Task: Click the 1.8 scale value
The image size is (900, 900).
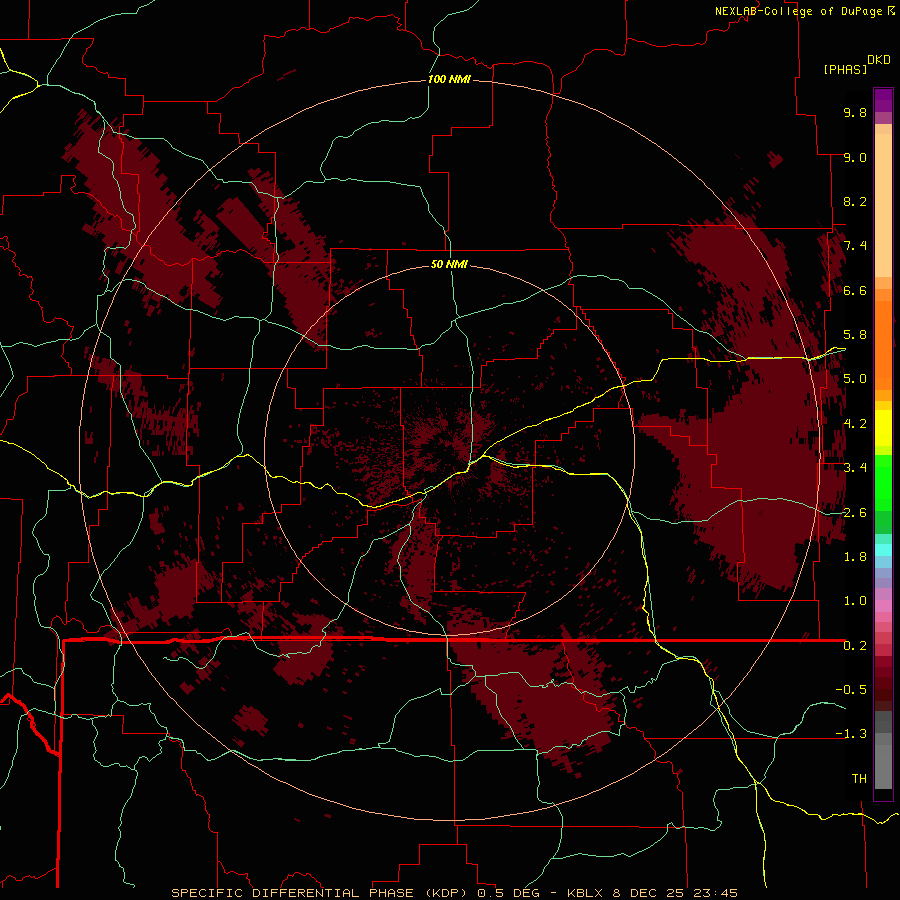Action: click(x=855, y=557)
